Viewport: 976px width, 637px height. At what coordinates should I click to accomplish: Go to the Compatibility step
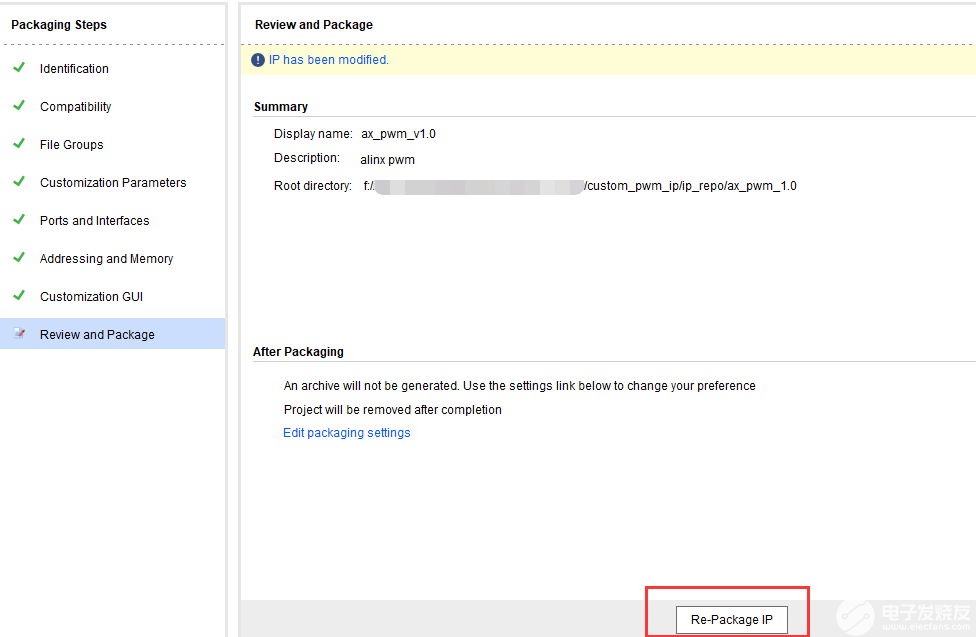pos(75,107)
